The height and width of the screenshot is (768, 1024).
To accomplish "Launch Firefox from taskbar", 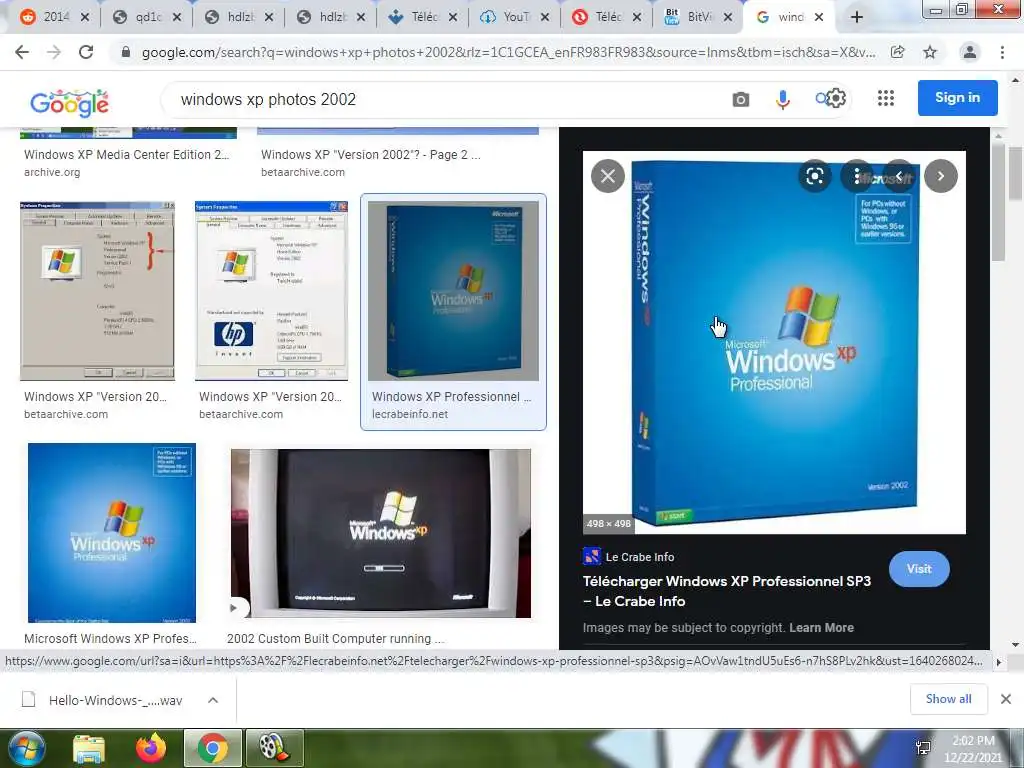I will 151,748.
